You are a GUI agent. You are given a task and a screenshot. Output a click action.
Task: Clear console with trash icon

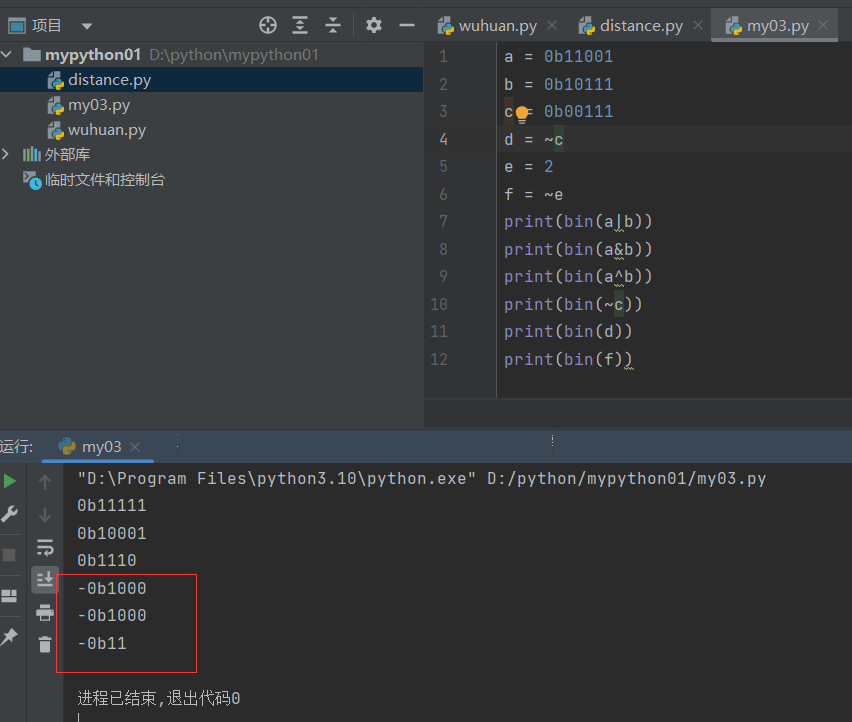pos(45,644)
